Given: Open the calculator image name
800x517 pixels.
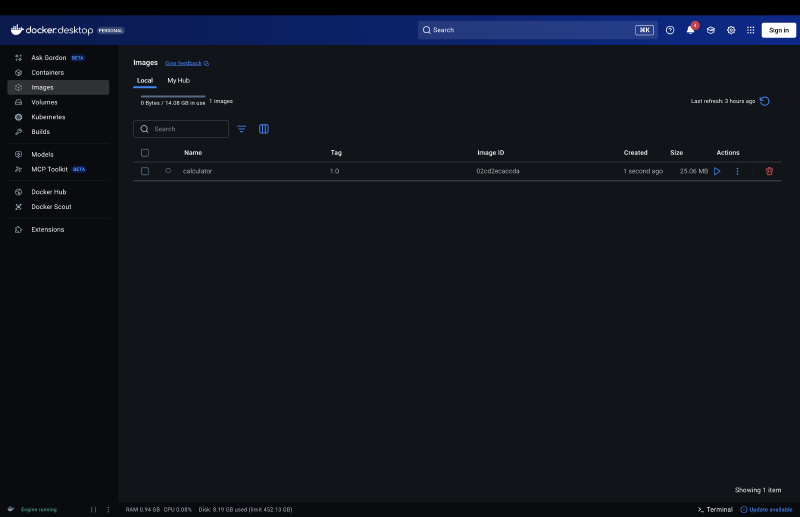Looking at the screenshot, I should click(197, 171).
